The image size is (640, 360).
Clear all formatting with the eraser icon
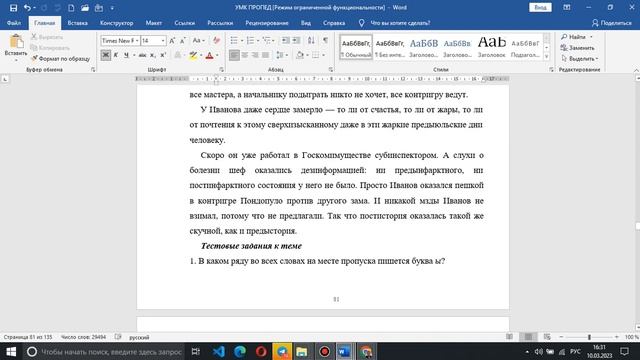click(x=216, y=40)
